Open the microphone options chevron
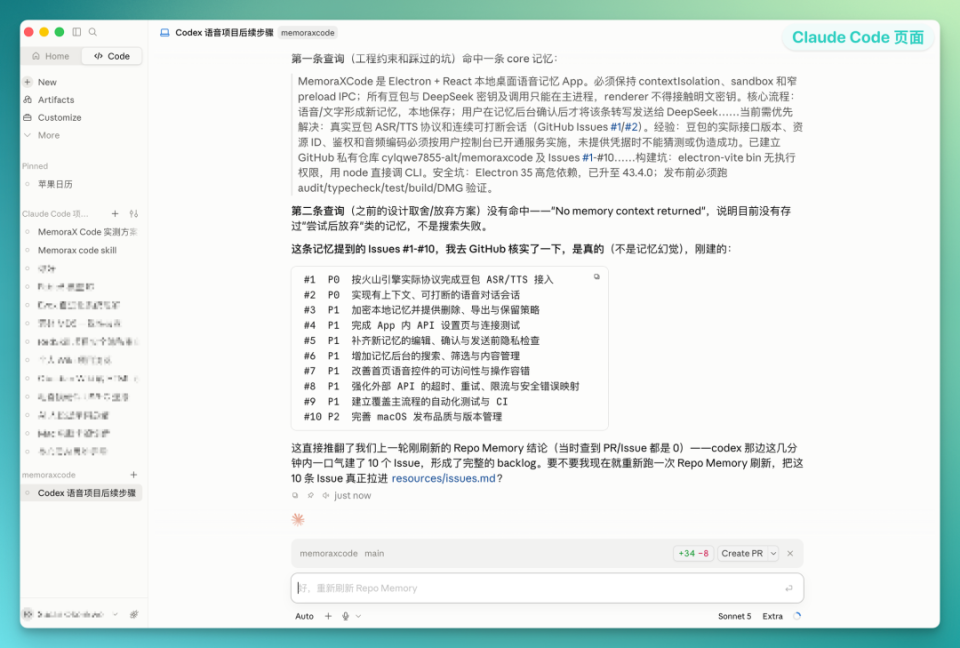The width and height of the screenshot is (960, 648). (358, 616)
